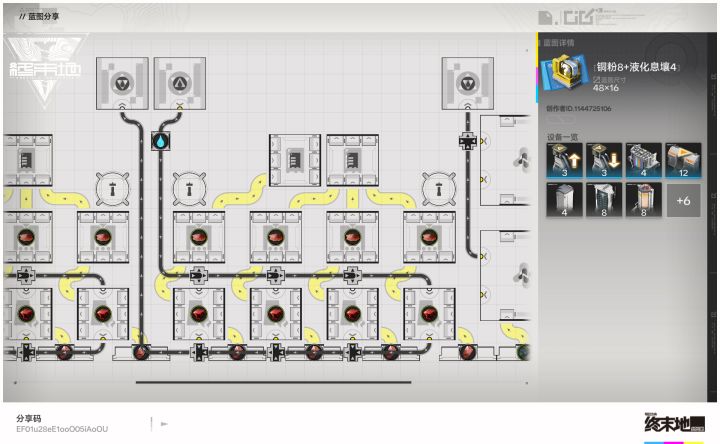The height and width of the screenshot is (444, 720).
Task: Select depot port at far right top
Action: (467, 84)
